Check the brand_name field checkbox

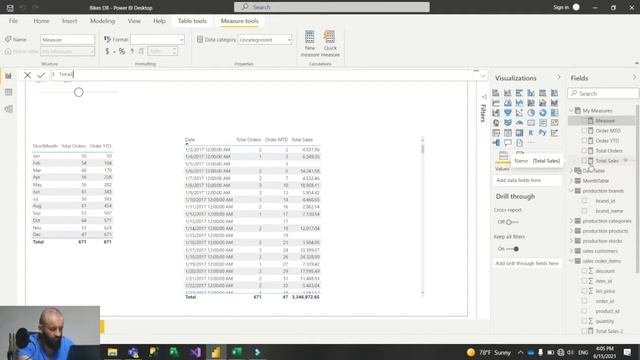pyautogui.click(x=584, y=211)
